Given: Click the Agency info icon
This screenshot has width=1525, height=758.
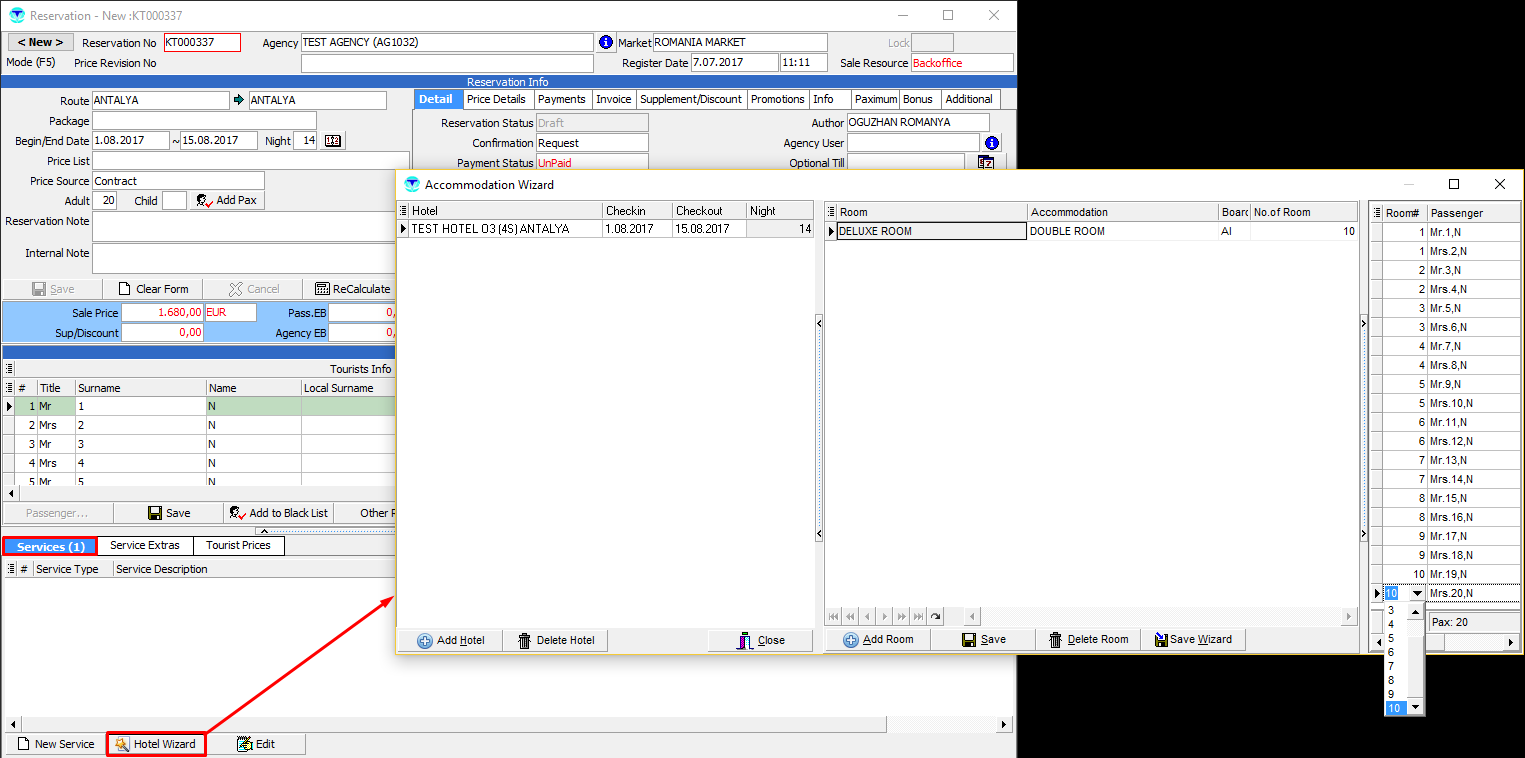Looking at the screenshot, I should coord(605,43).
